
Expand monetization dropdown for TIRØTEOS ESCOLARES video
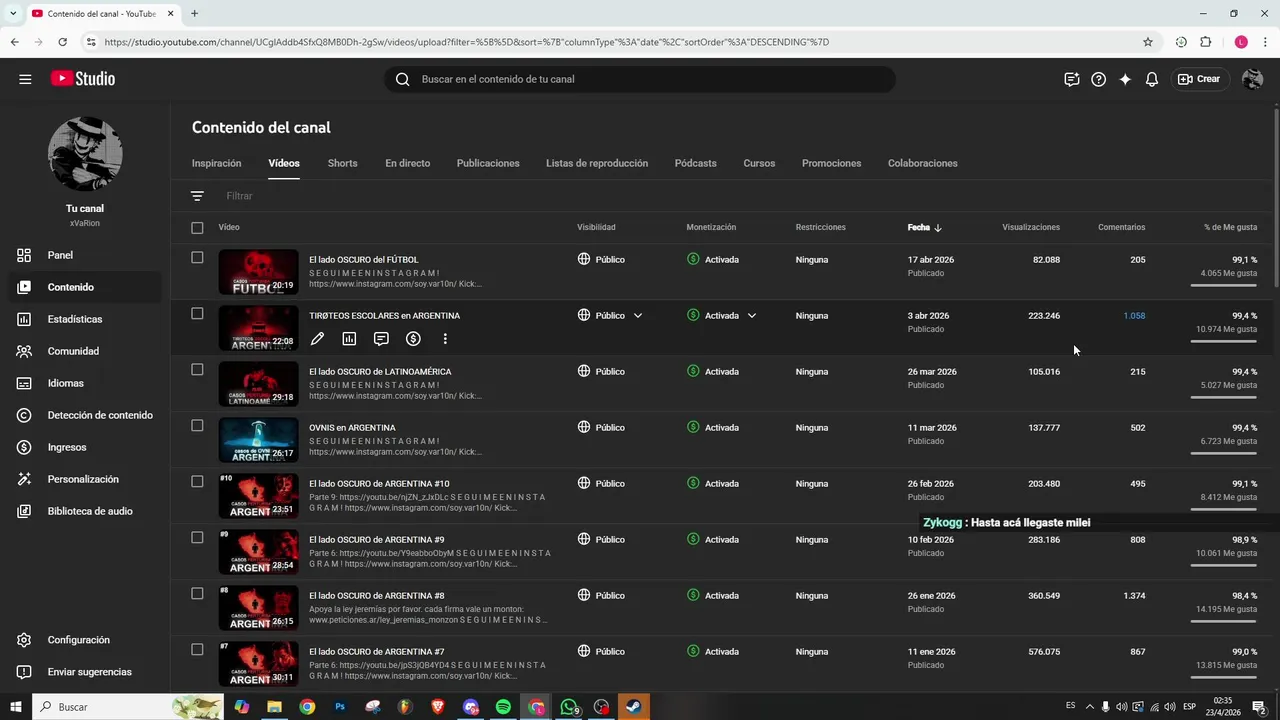point(752,316)
